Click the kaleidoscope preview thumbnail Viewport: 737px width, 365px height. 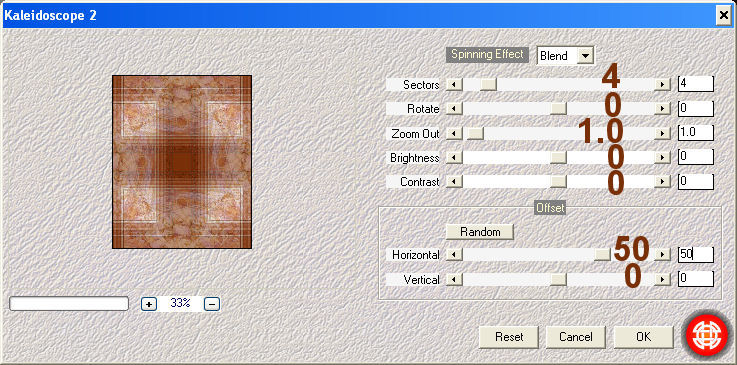[182, 162]
